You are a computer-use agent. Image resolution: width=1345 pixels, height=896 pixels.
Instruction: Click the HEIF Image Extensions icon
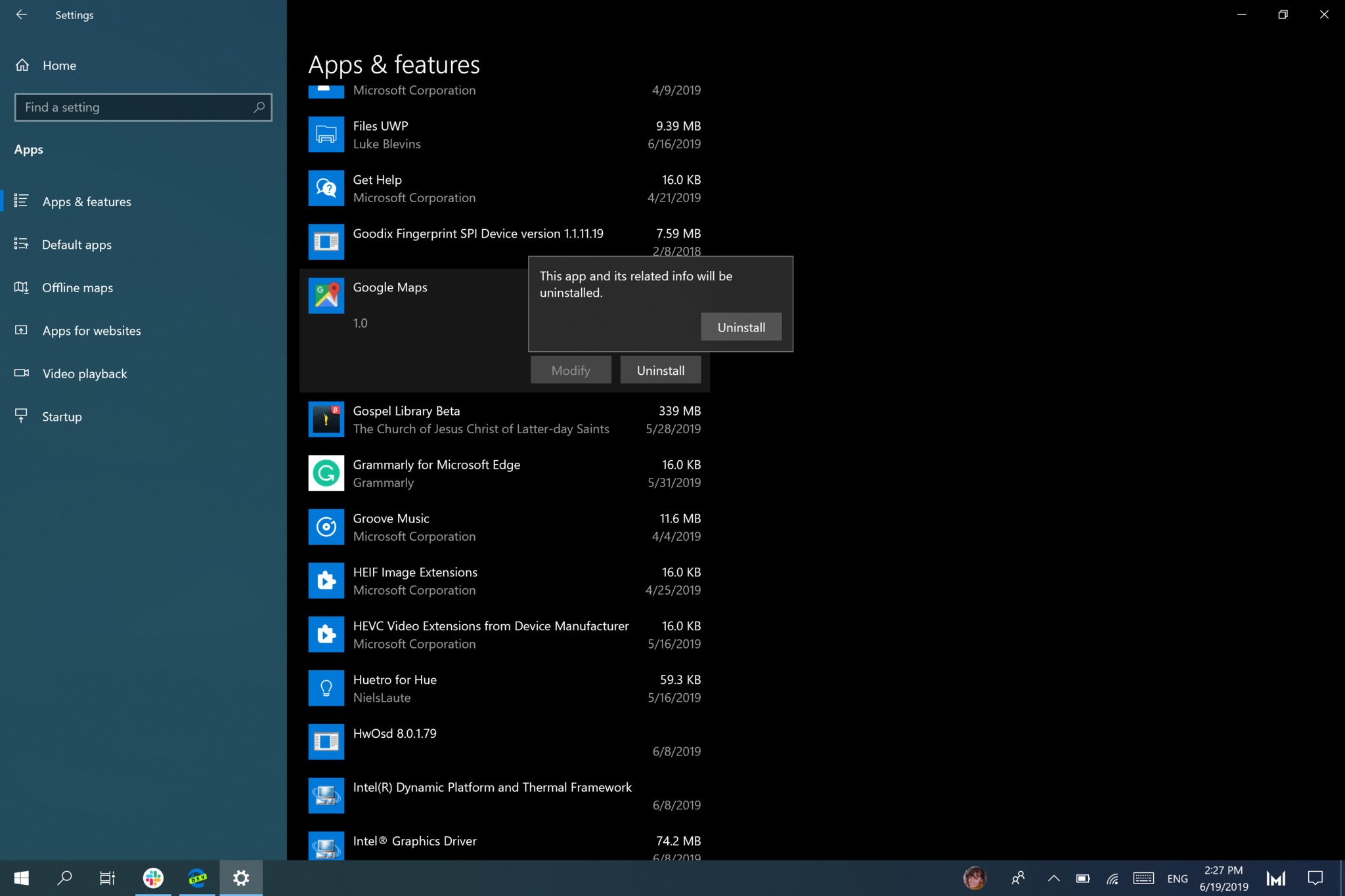[x=326, y=580]
